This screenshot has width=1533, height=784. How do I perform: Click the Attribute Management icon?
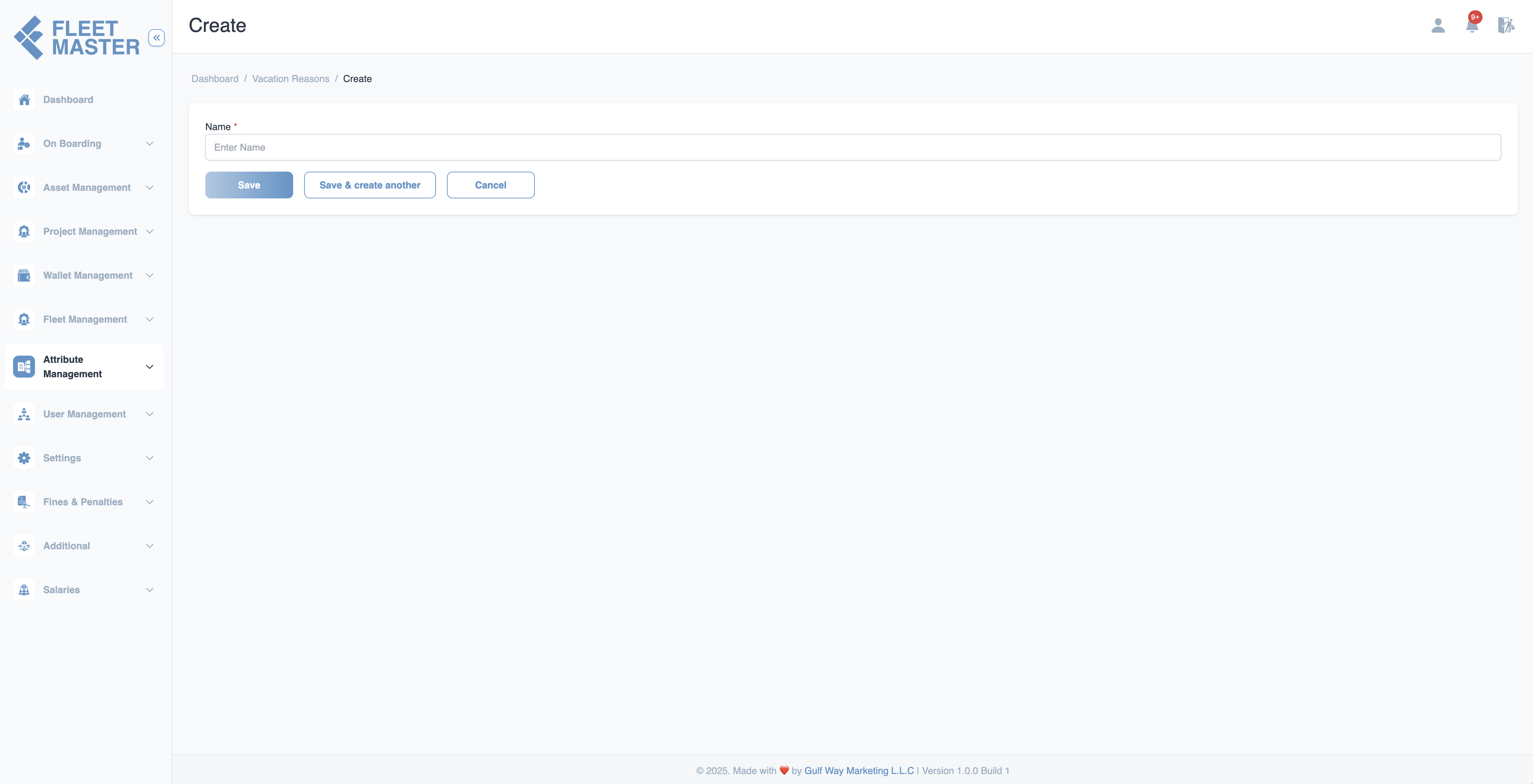pos(24,367)
